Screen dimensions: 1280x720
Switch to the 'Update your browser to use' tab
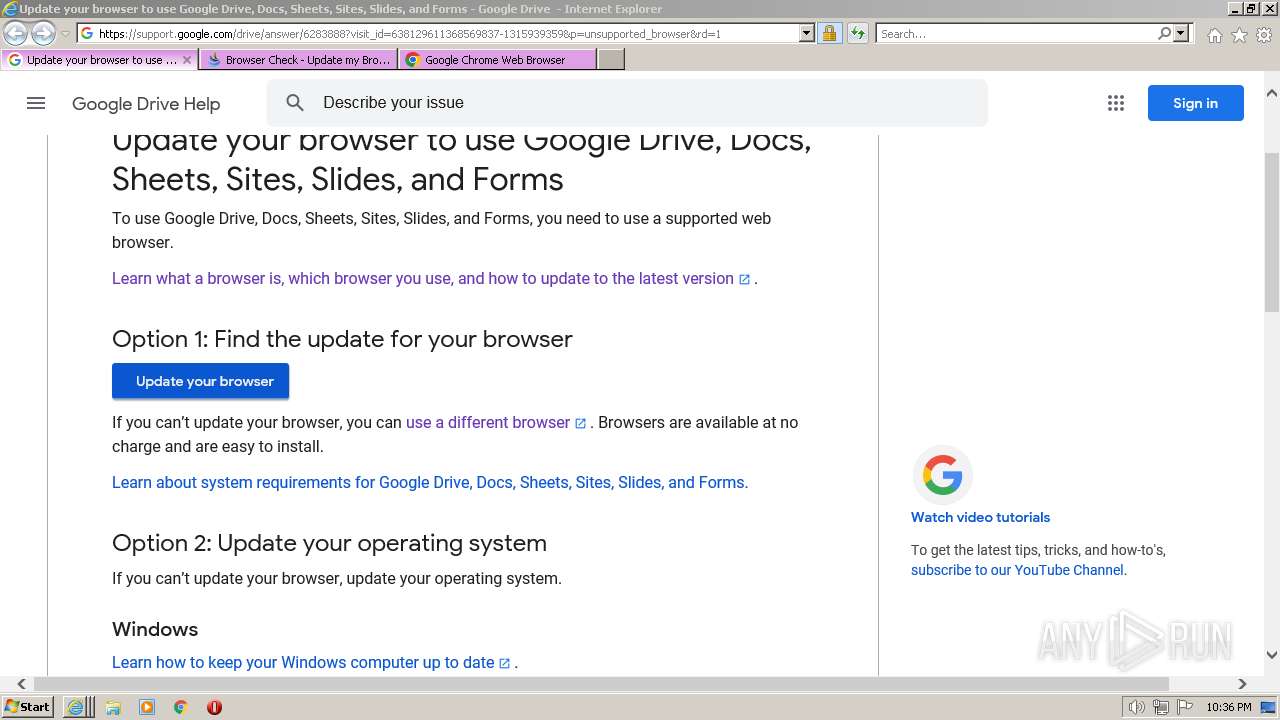[x=100, y=60]
